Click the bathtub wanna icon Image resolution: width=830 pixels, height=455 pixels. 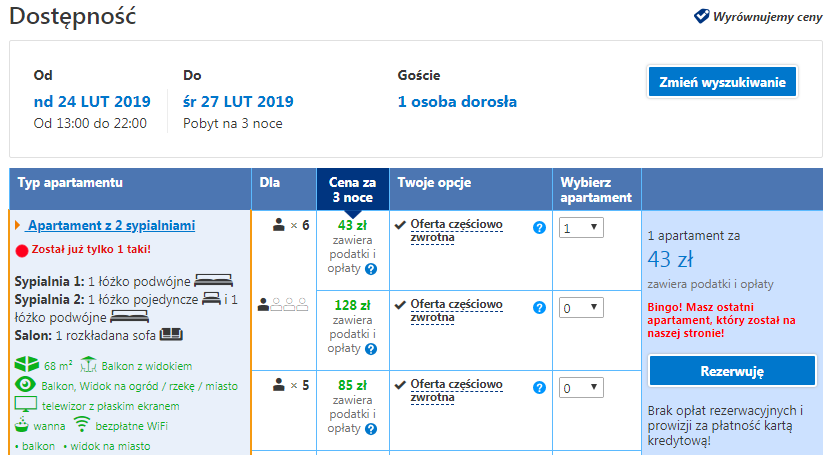tap(22, 425)
